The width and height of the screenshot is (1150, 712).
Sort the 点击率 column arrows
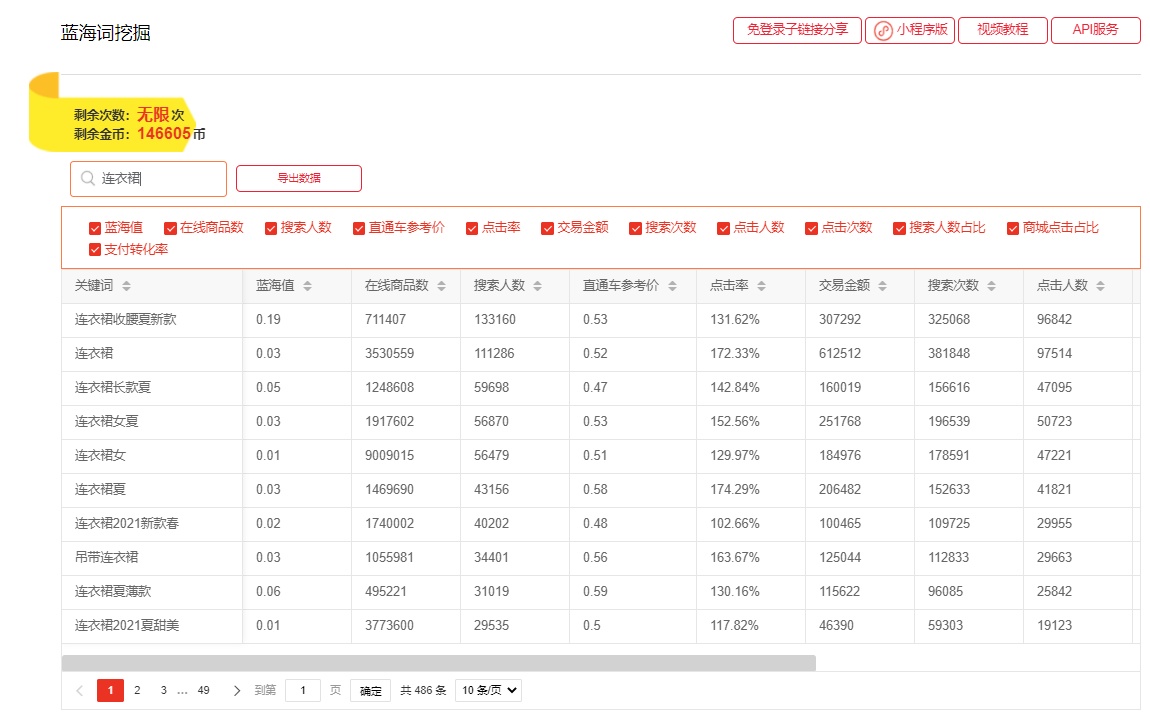click(x=764, y=285)
